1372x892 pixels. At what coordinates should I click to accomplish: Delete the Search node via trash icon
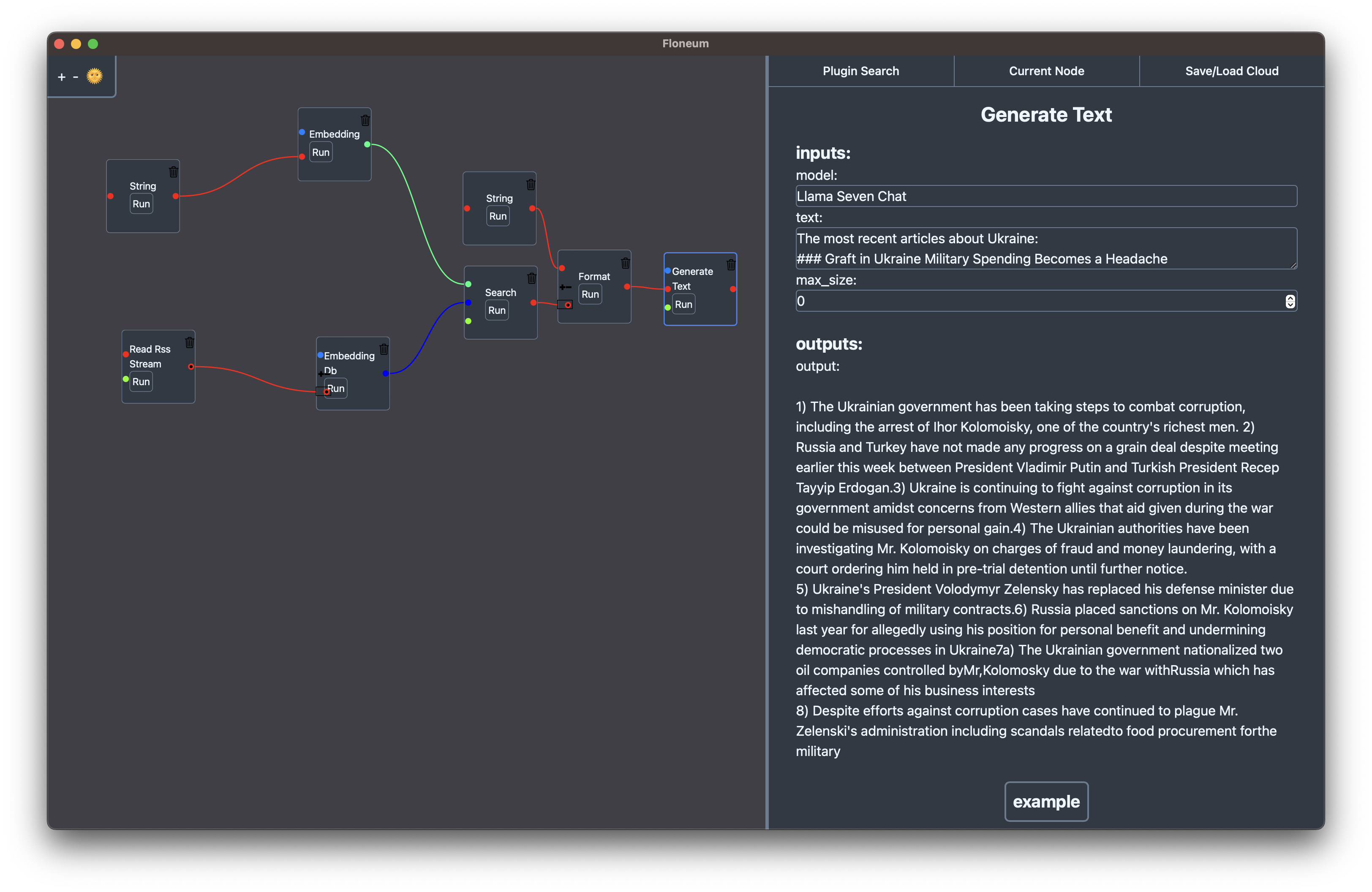(x=531, y=278)
